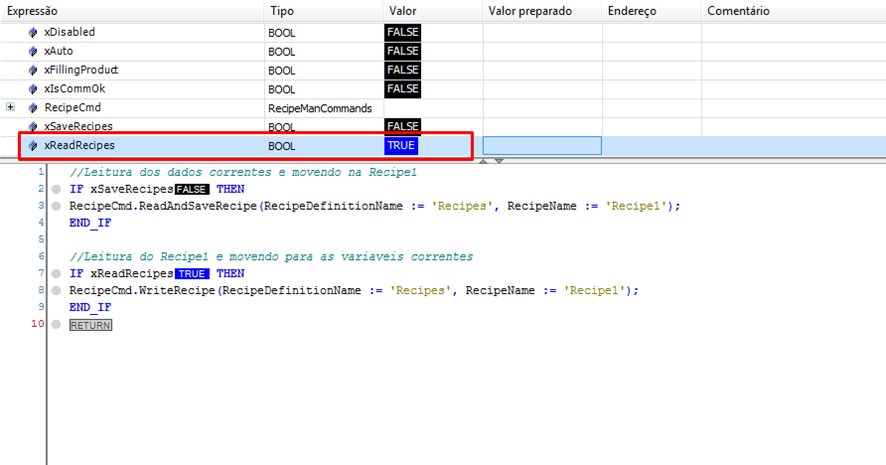Click the variable icon next to xAuto

point(33,52)
